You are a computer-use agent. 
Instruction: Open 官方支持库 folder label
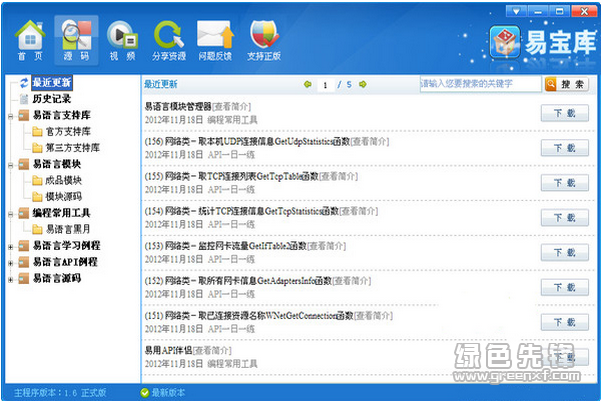[x=68, y=132]
